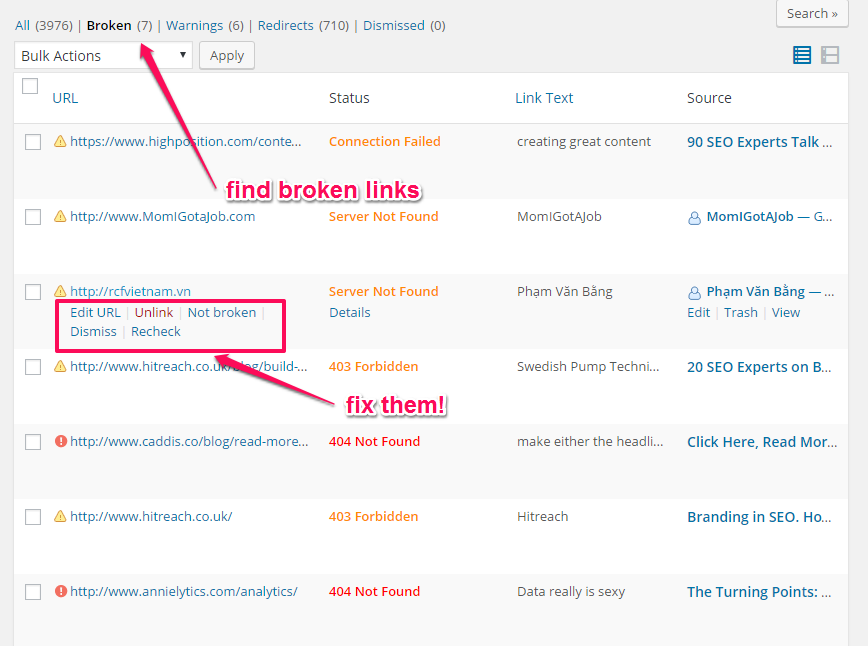Open the caddis.co/blog/read-more URL
This screenshot has width=868, height=646.
point(189,441)
